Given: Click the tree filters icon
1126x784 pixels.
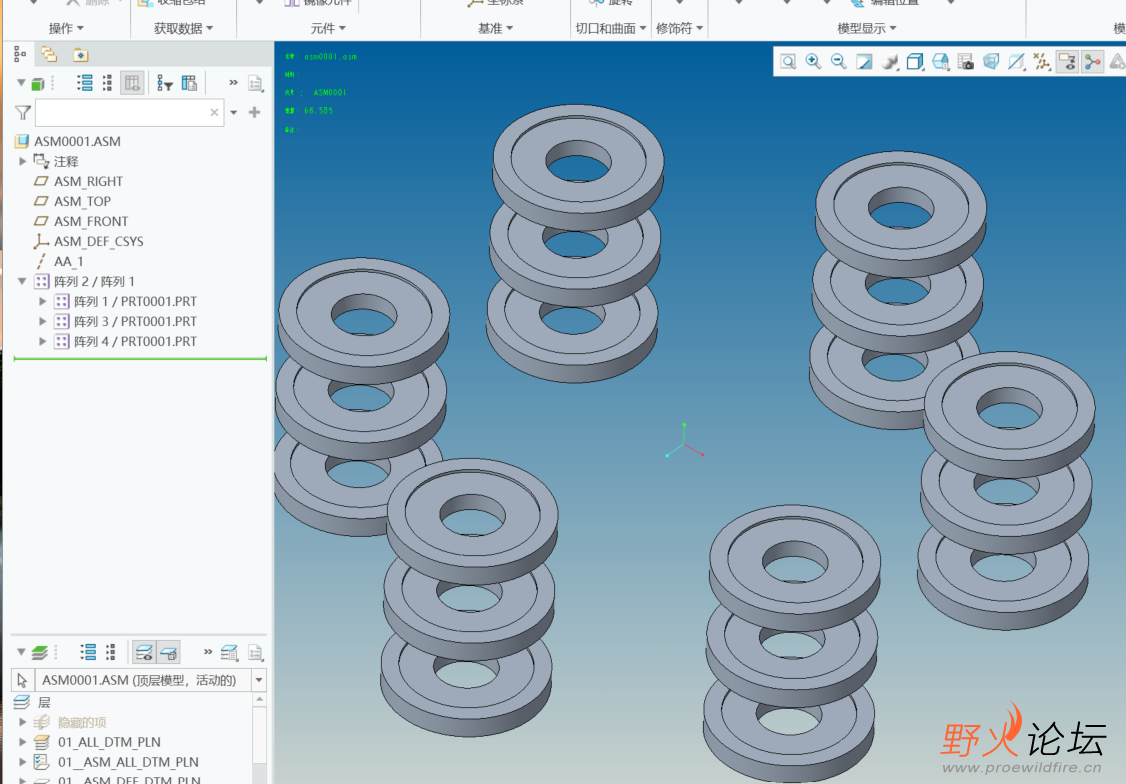Looking at the screenshot, I should point(165,83).
